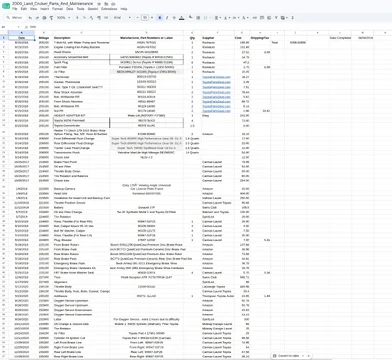Click the move to folder icon
Image resolution: width=392 pixels, height=360 pixels.
106,4
